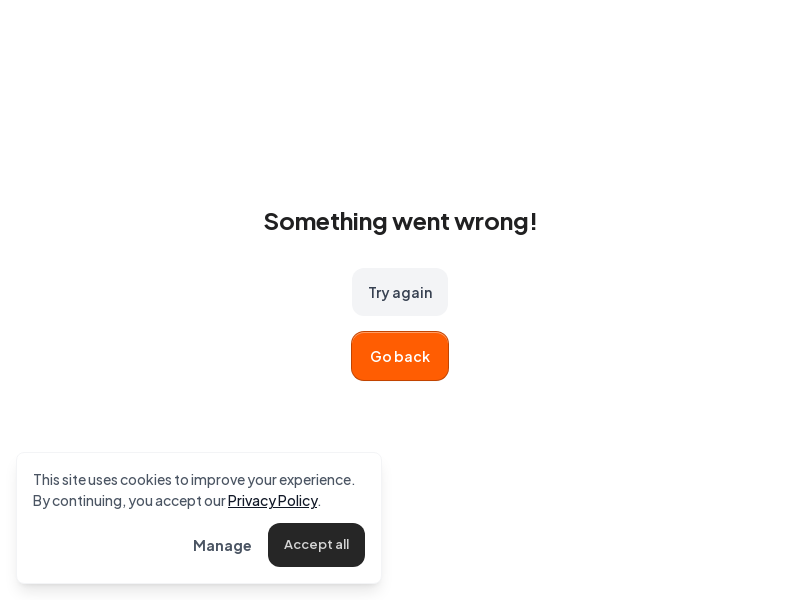Viewport: 800px width, 600px height.
Task: Open cookie preferences with Manage
Action: pyautogui.click(x=222, y=545)
